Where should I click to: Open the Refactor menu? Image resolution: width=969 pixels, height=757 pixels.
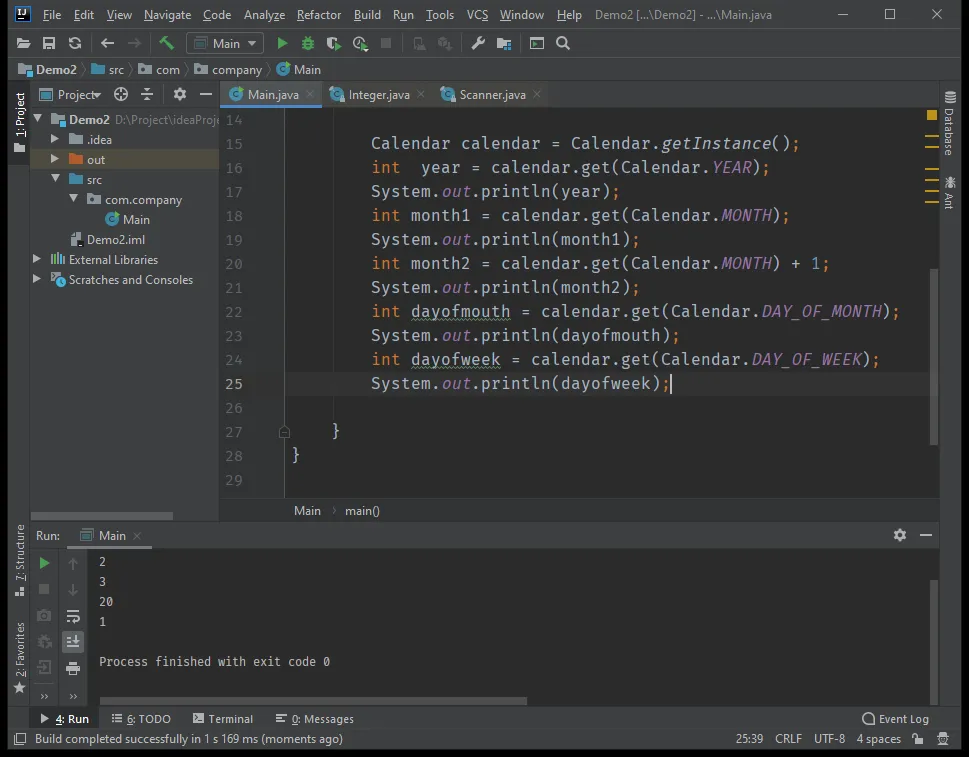click(x=318, y=15)
